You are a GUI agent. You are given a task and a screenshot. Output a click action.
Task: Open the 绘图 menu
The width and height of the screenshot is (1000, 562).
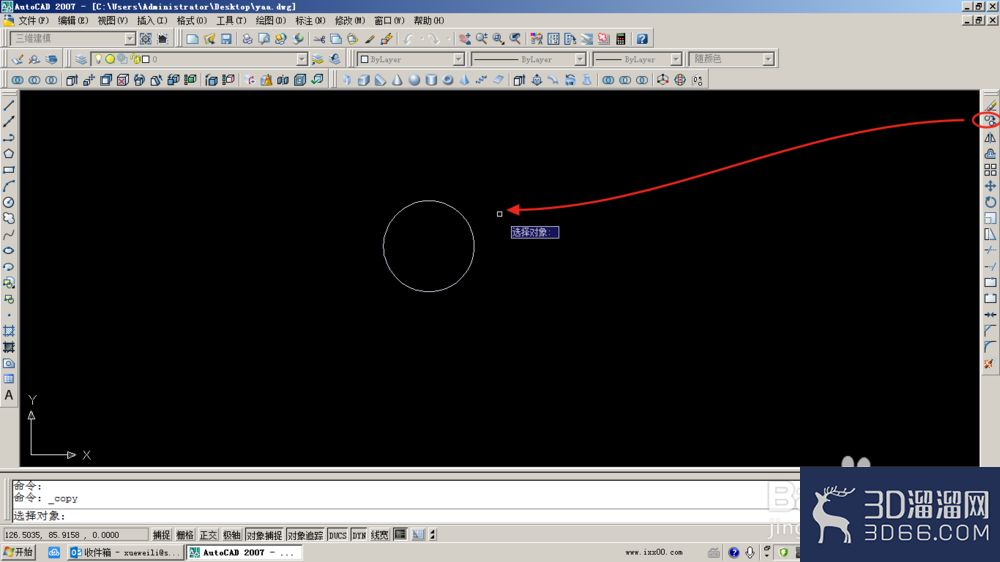pos(270,21)
